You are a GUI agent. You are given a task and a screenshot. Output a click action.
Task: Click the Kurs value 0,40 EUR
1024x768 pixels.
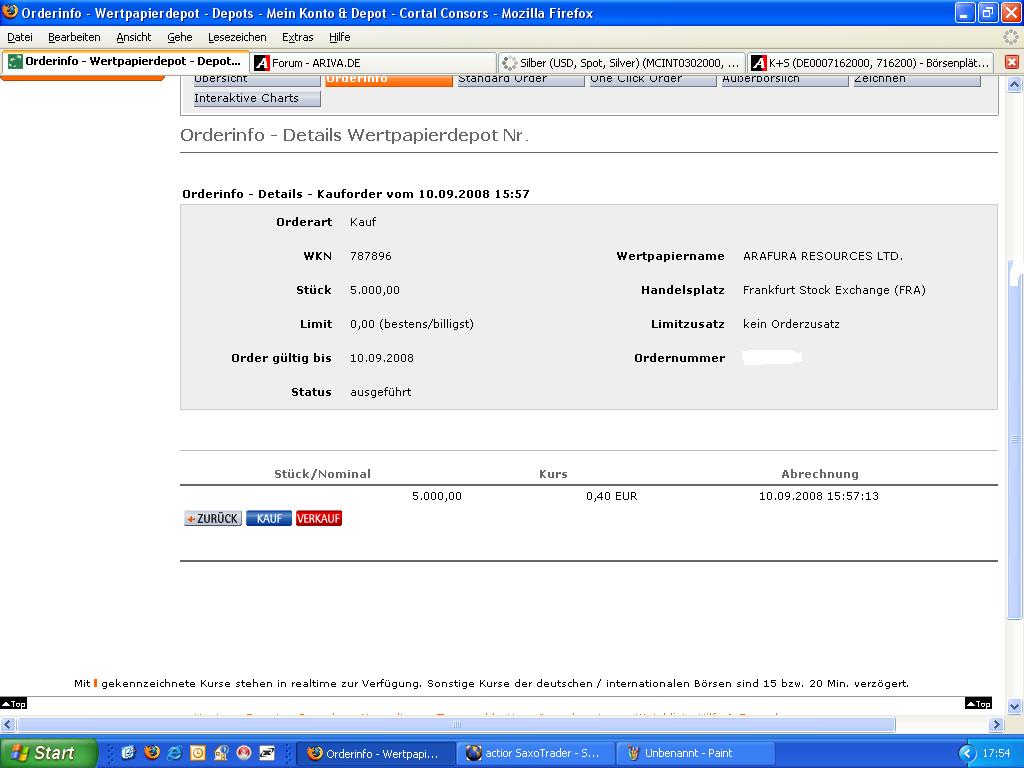pos(611,496)
